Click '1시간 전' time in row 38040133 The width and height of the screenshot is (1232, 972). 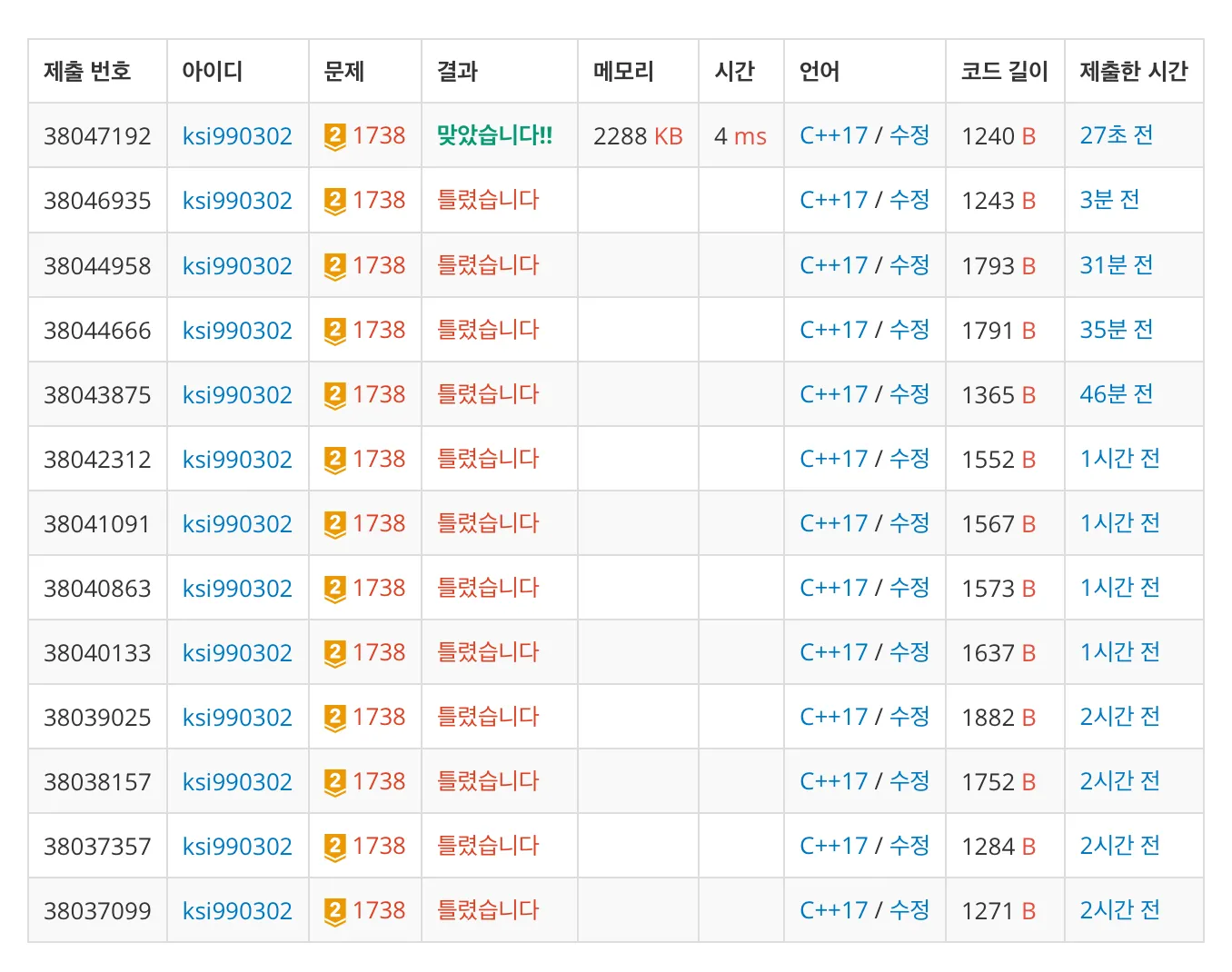coord(1119,653)
